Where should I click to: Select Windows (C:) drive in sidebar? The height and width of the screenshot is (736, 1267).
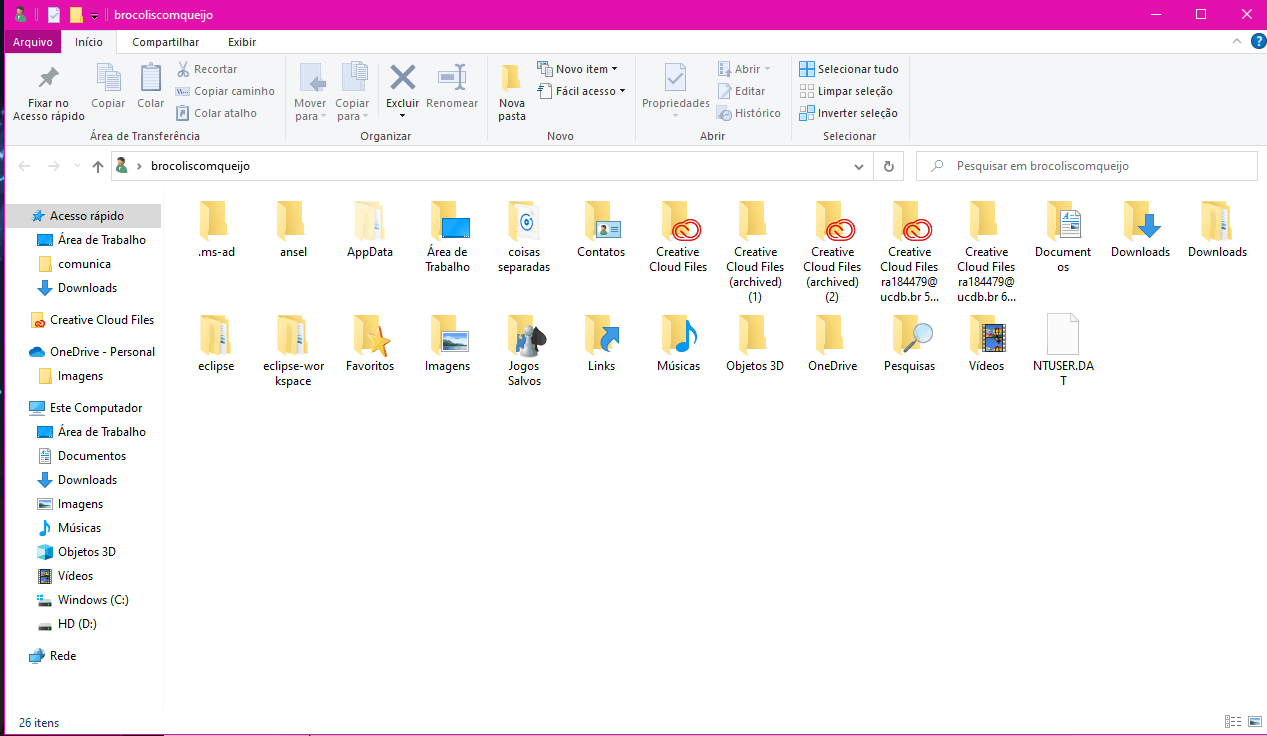(x=82, y=600)
